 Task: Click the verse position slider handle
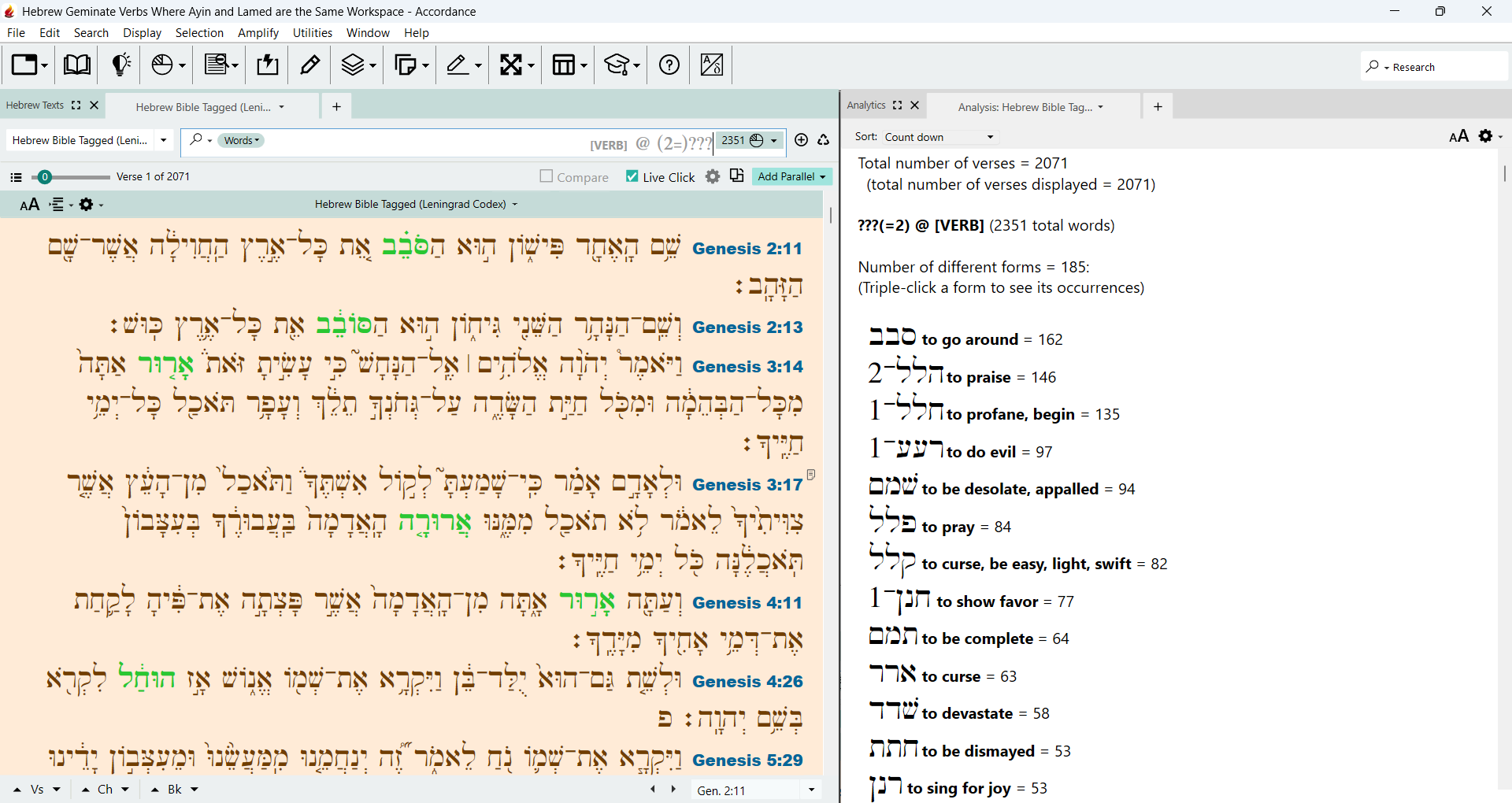click(x=45, y=177)
